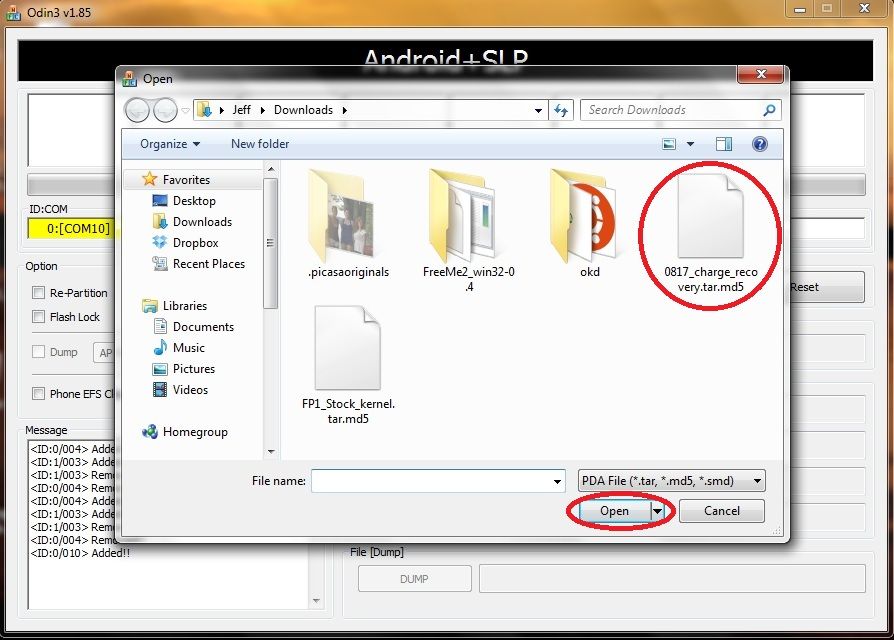Enable Flash Lock option in Odin3
894x640 pixels.
pos(39,317)
